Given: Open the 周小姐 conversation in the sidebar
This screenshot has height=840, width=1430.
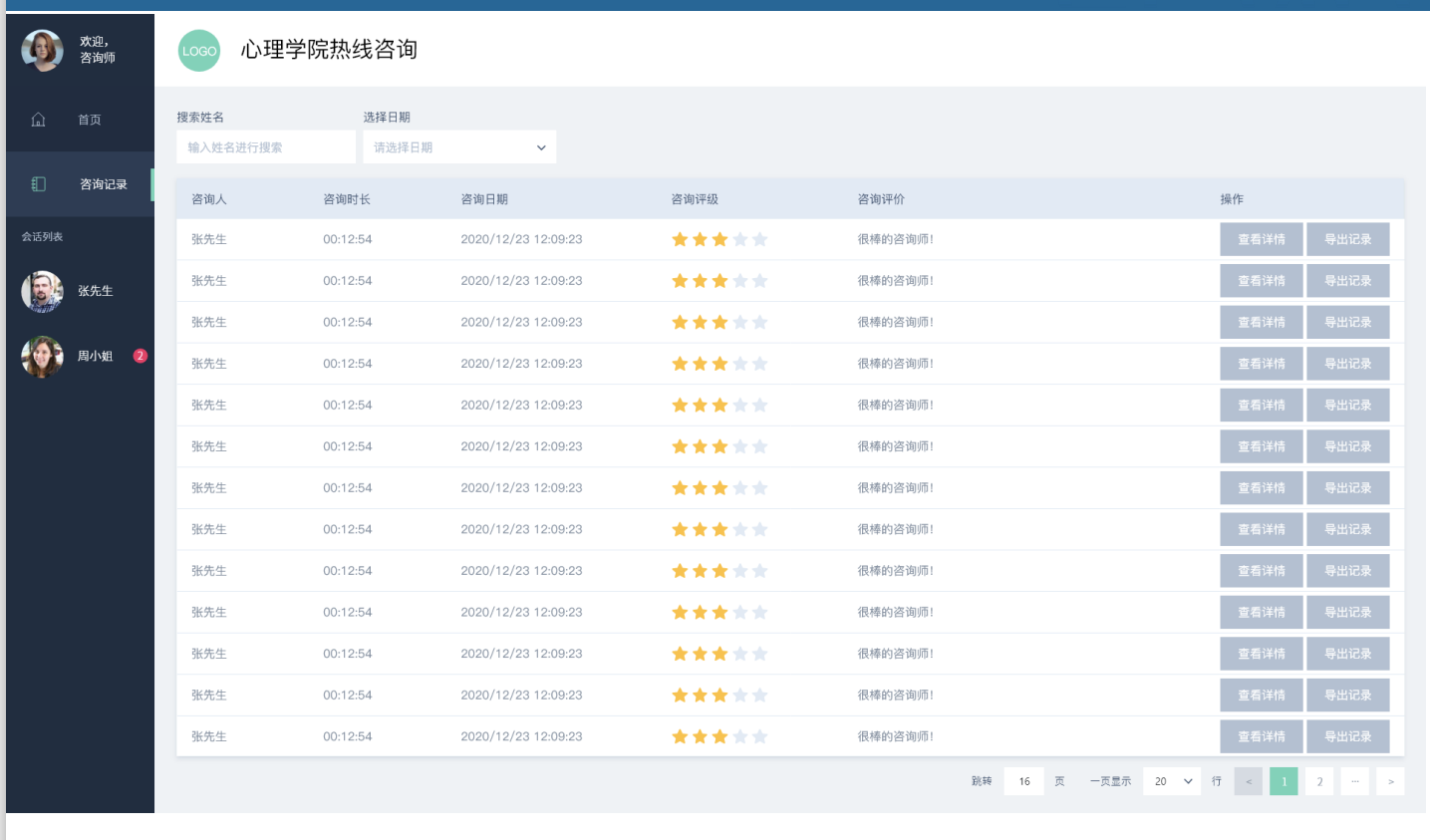Looking at the screenshot, I should tap(80, 357).
